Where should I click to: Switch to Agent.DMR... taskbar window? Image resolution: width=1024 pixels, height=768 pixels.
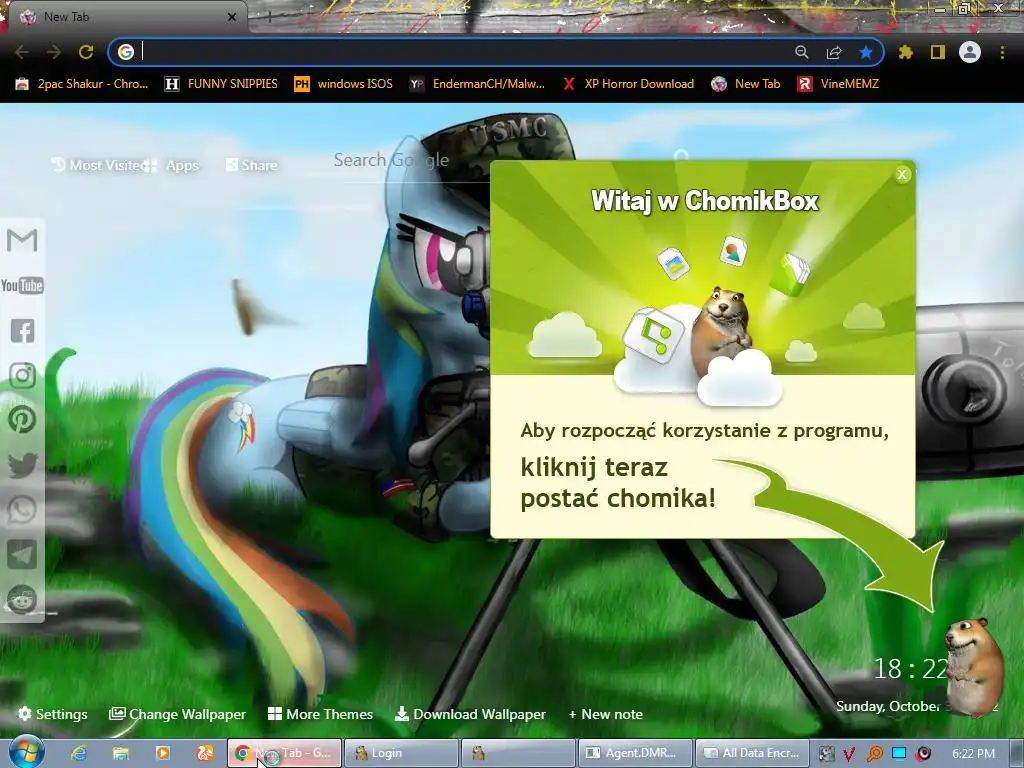click(x=635, y=753)
